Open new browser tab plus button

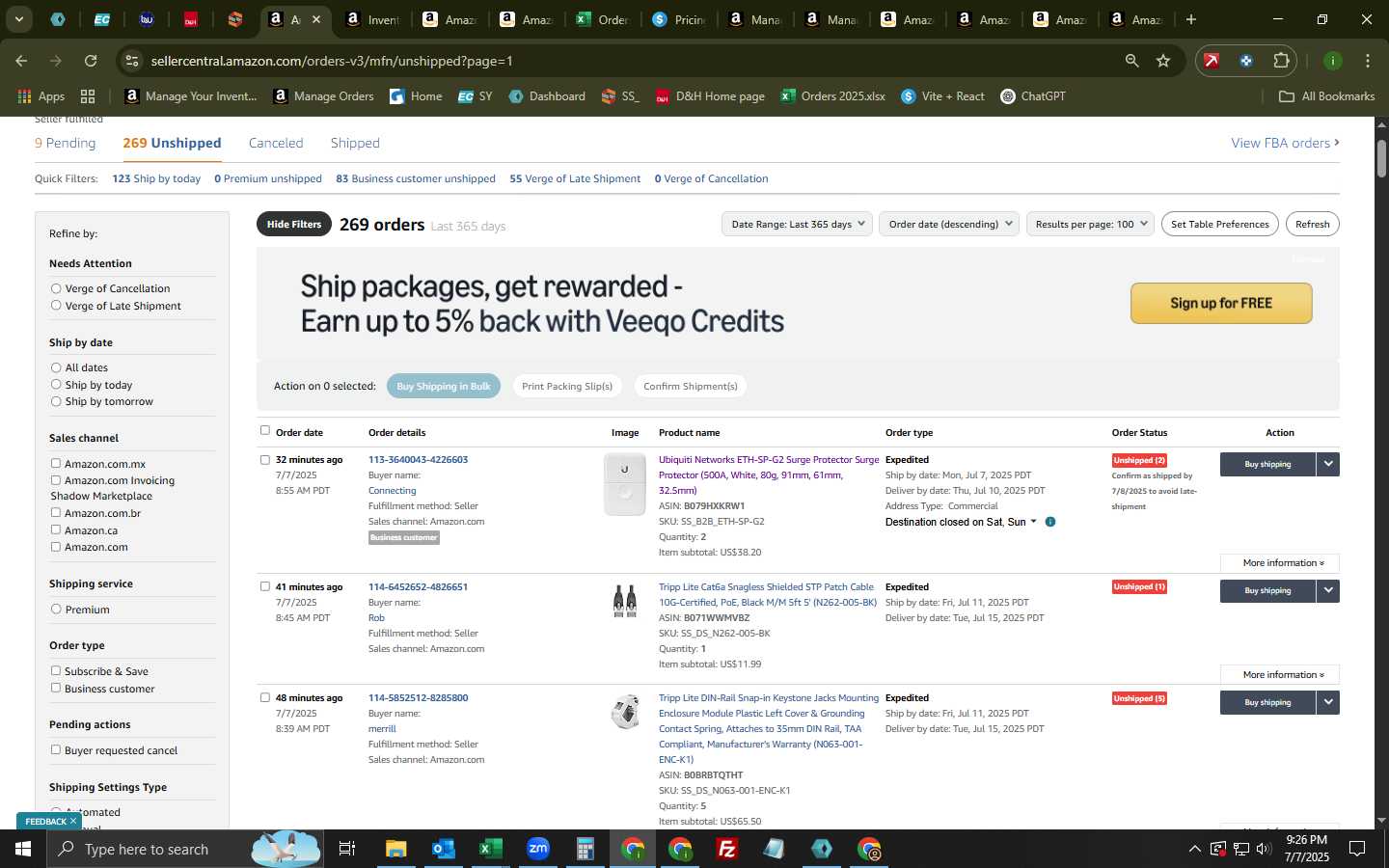[x=1191, y=19]
